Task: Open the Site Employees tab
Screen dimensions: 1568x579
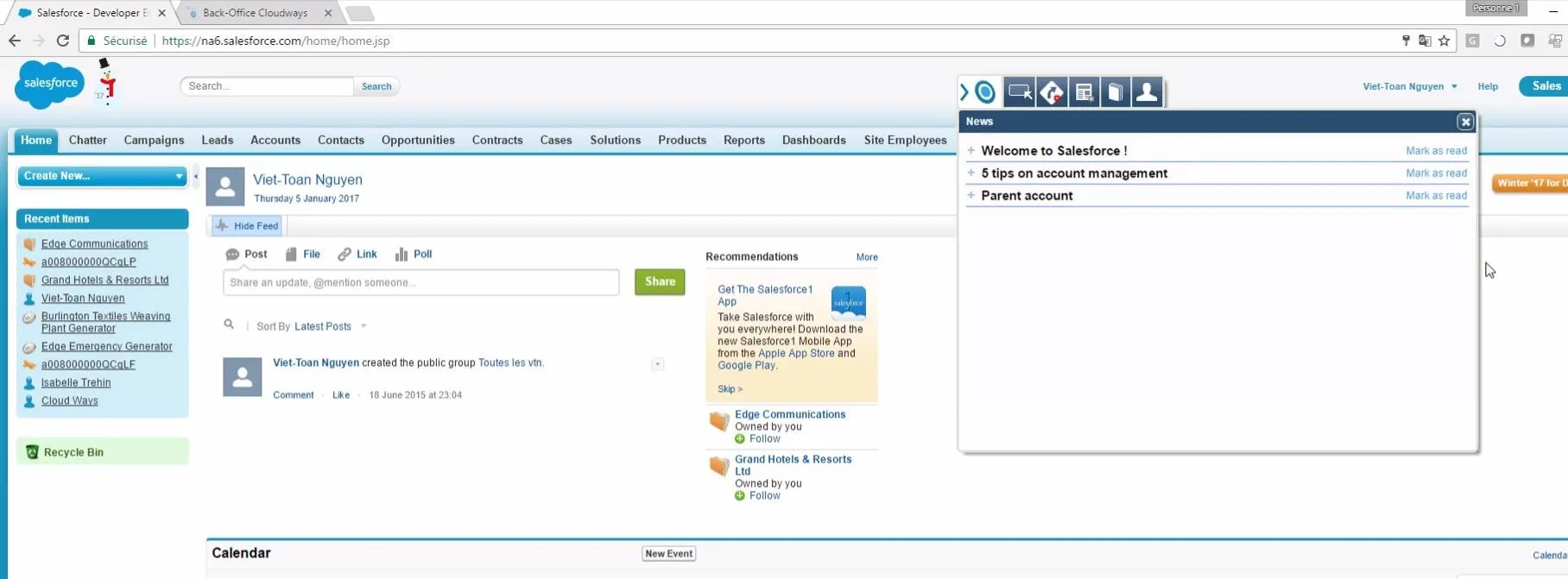Action: pyautogui.click(x=906, y=140)
